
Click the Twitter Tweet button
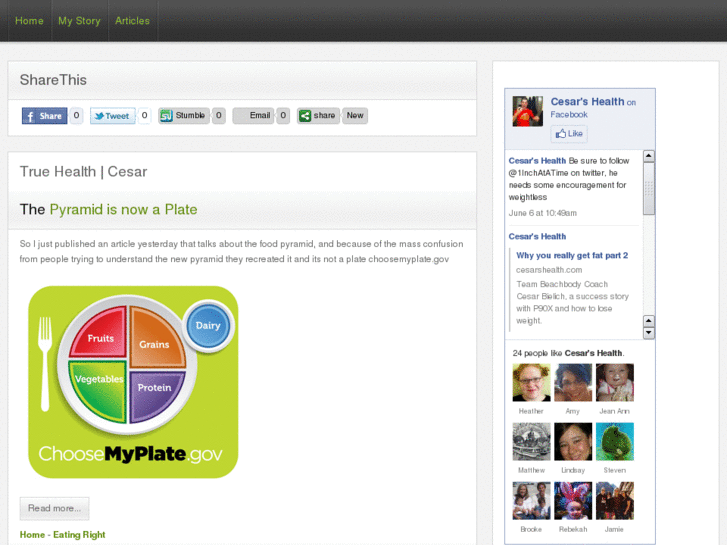tap(113, 115)
